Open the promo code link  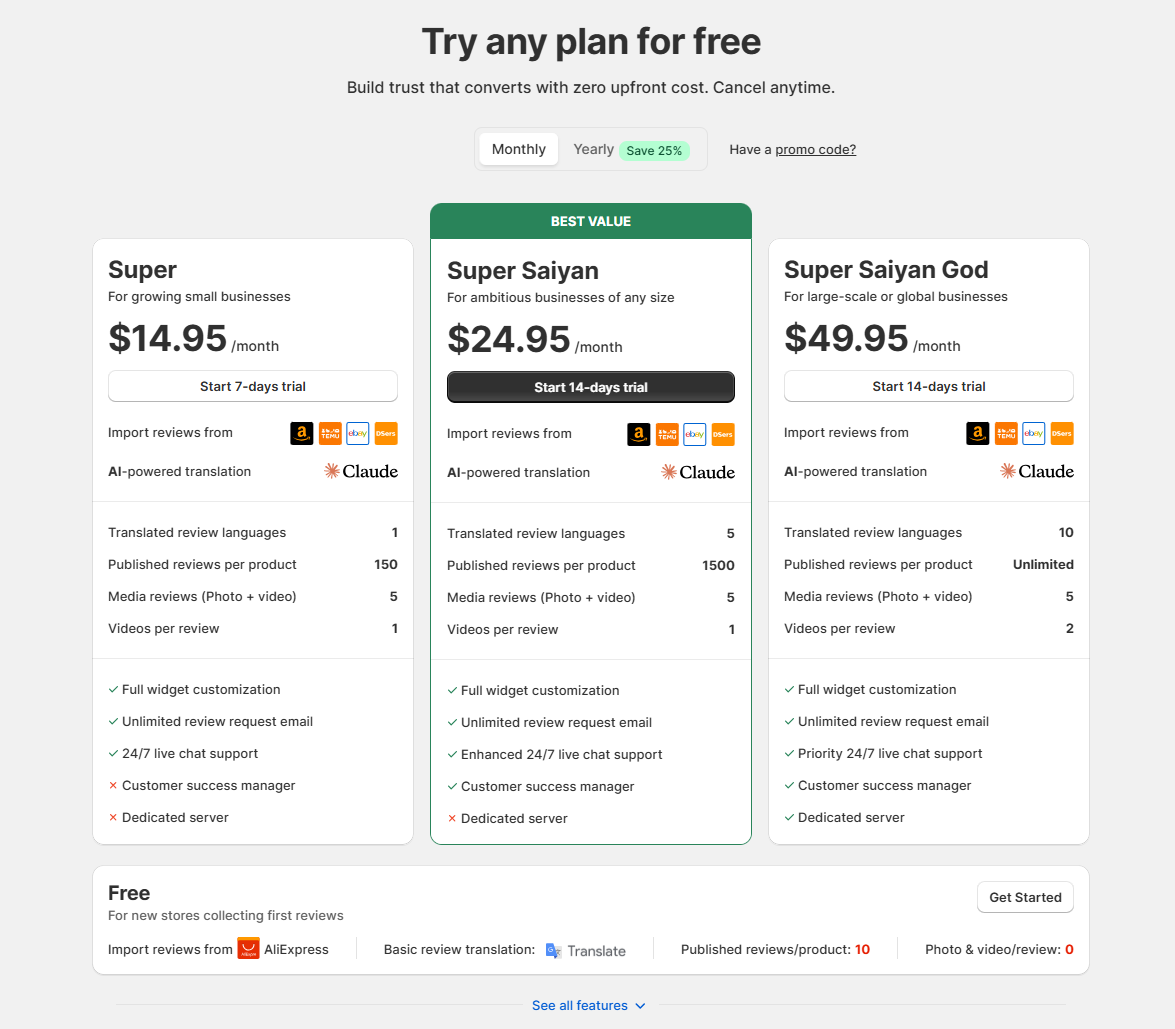pyautogui.click(x=815, y=148)
